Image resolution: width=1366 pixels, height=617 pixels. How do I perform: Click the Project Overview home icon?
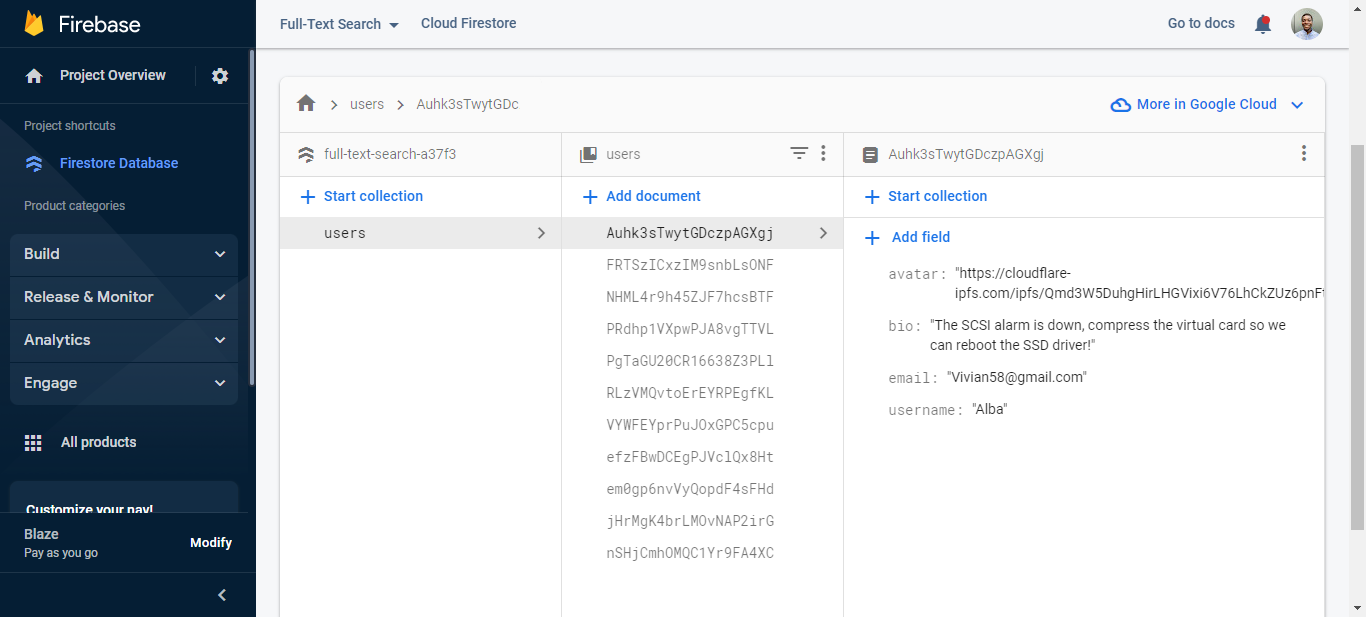(x=34, y=76)
